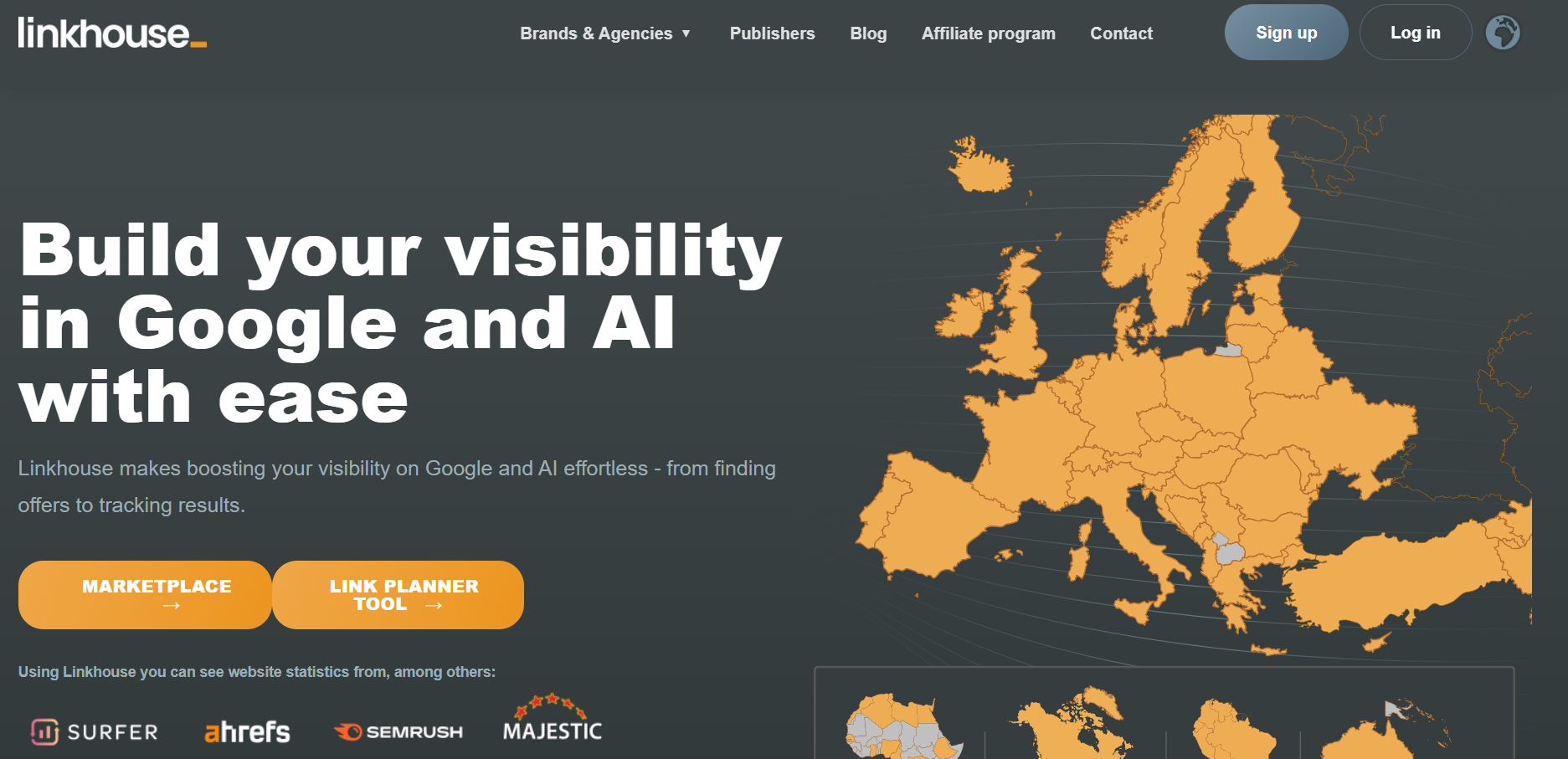
Task: Click the Semrush logo
Action: [x=398, y=732]
